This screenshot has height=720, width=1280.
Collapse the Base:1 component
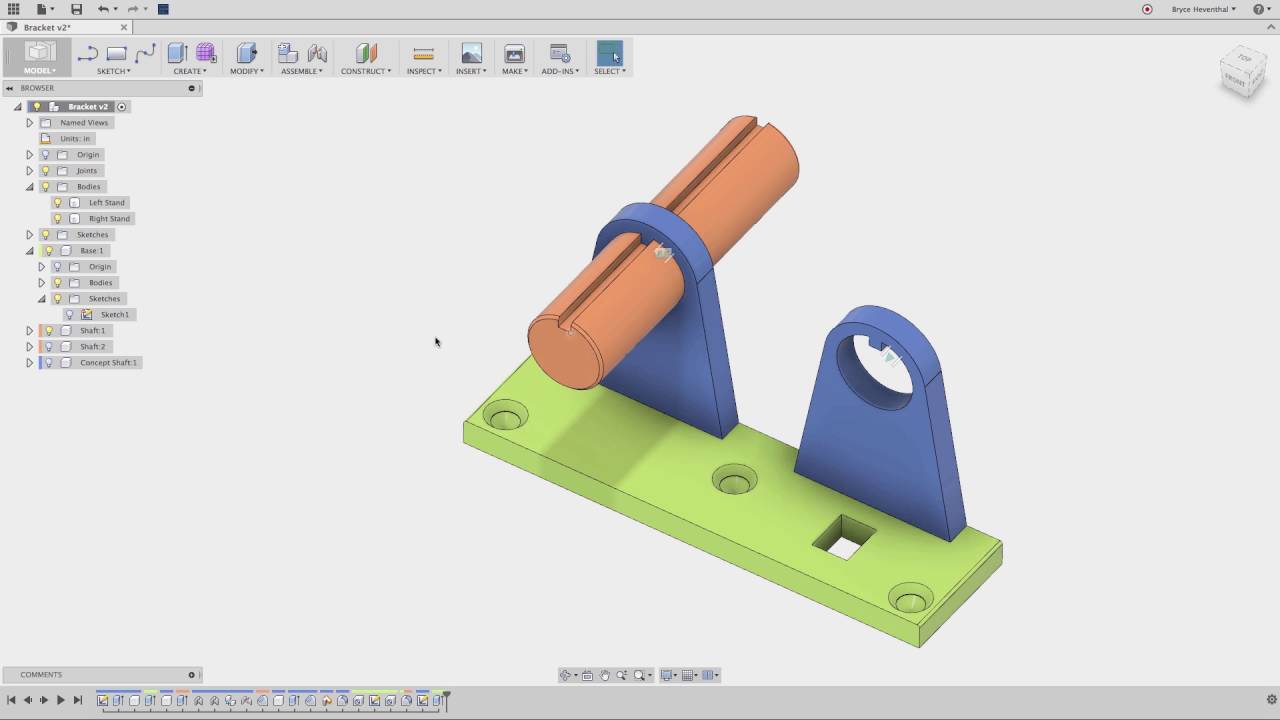click(x=29, y=250)
